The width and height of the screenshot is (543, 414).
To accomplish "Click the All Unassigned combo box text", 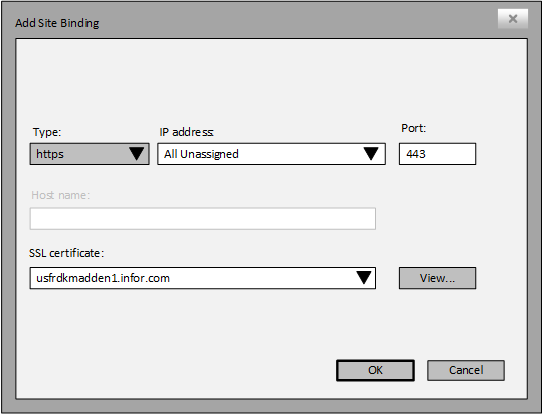I will click(201, 154).
